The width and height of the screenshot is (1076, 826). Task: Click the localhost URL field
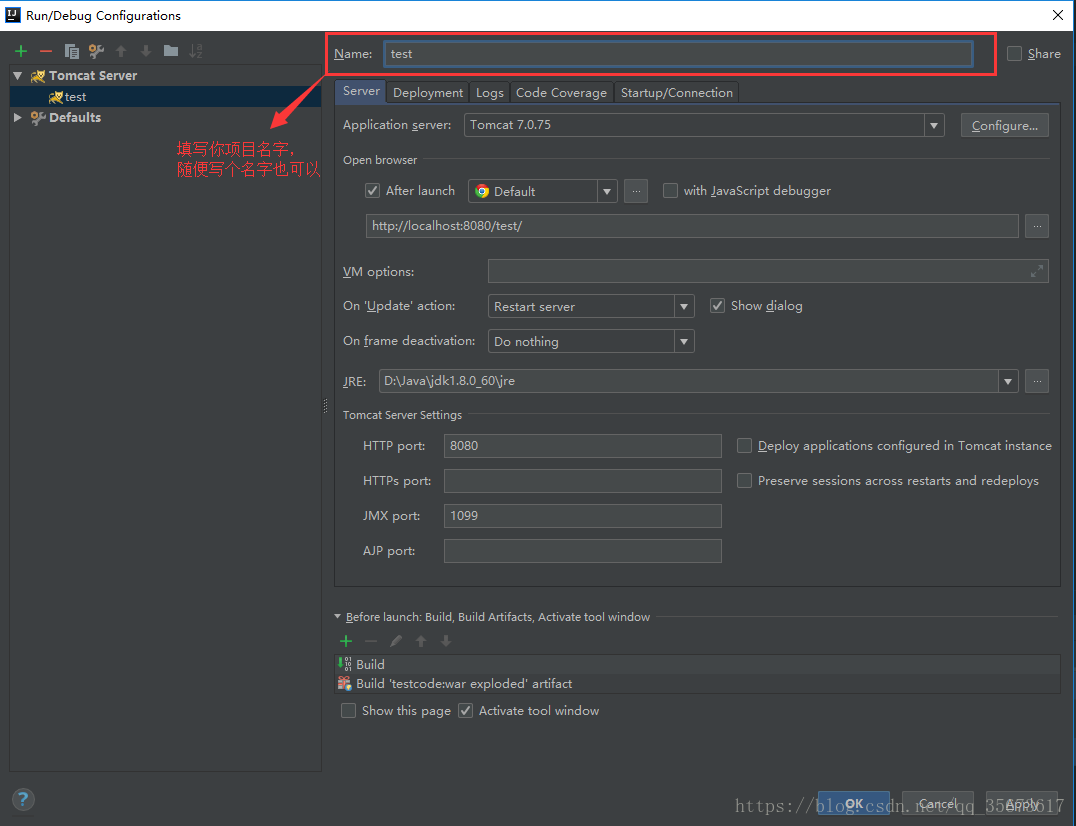[x=692, y=226]
